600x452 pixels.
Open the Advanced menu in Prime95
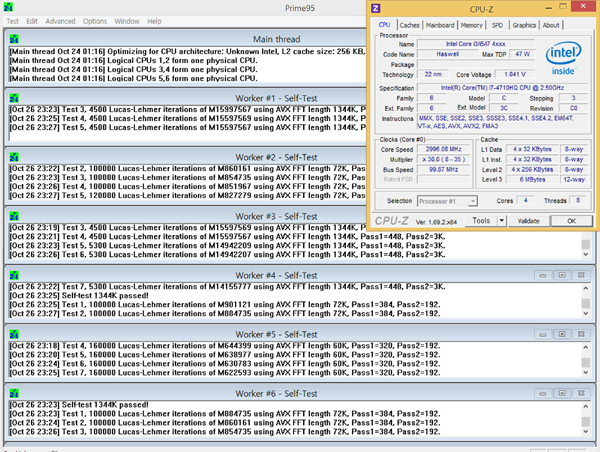(60, 21)
